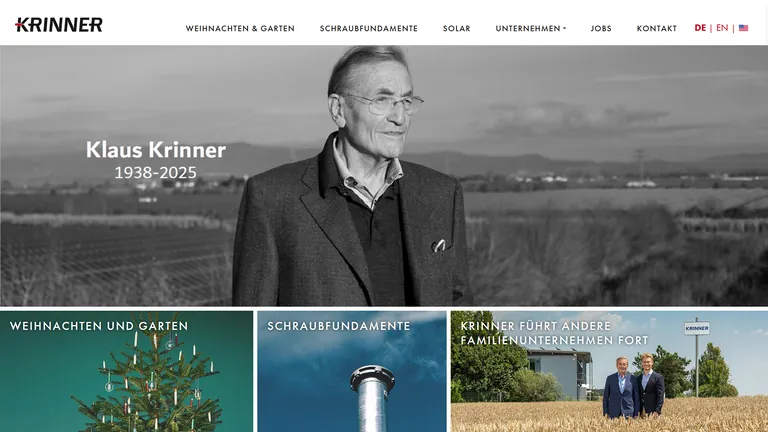
Task: Select the US flag language icon
Action: pos(743,28)
